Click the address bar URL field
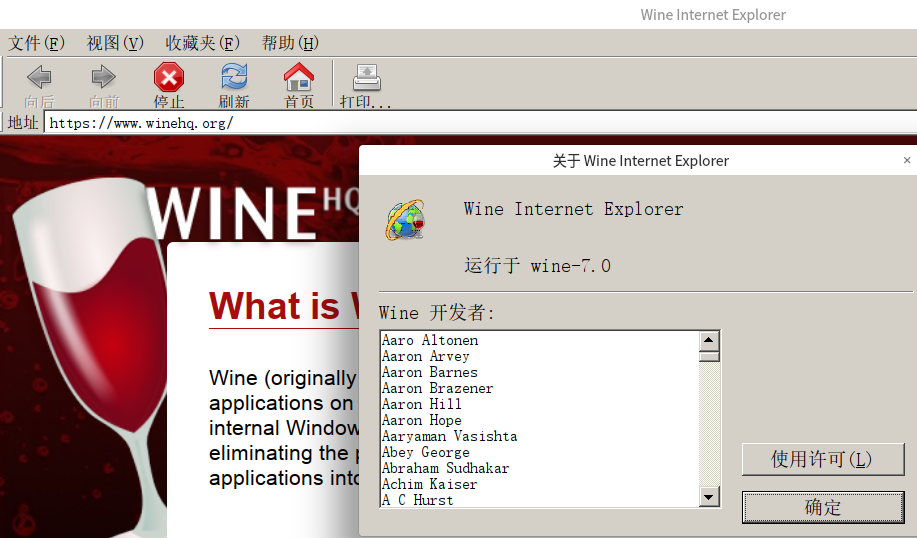Viewport: 917px width, 538px height. 481,123
